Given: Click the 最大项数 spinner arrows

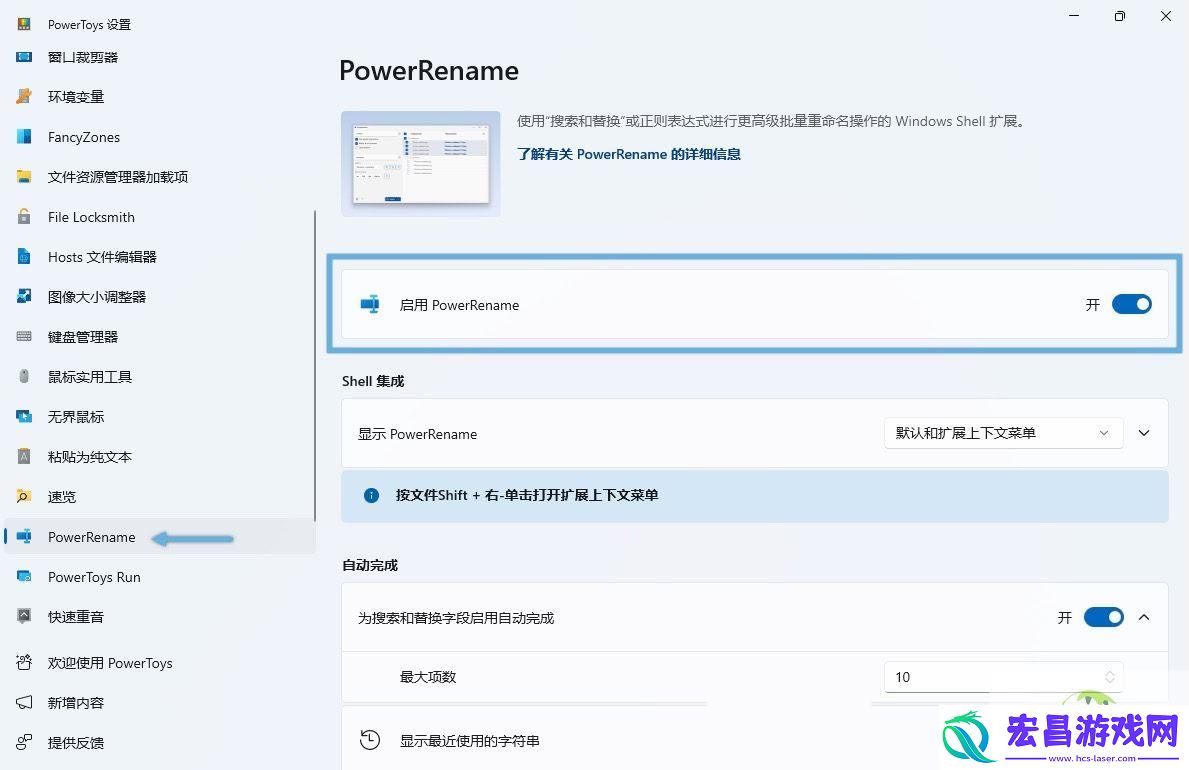Looking at the screenshot, I should tap(1109, 677).
